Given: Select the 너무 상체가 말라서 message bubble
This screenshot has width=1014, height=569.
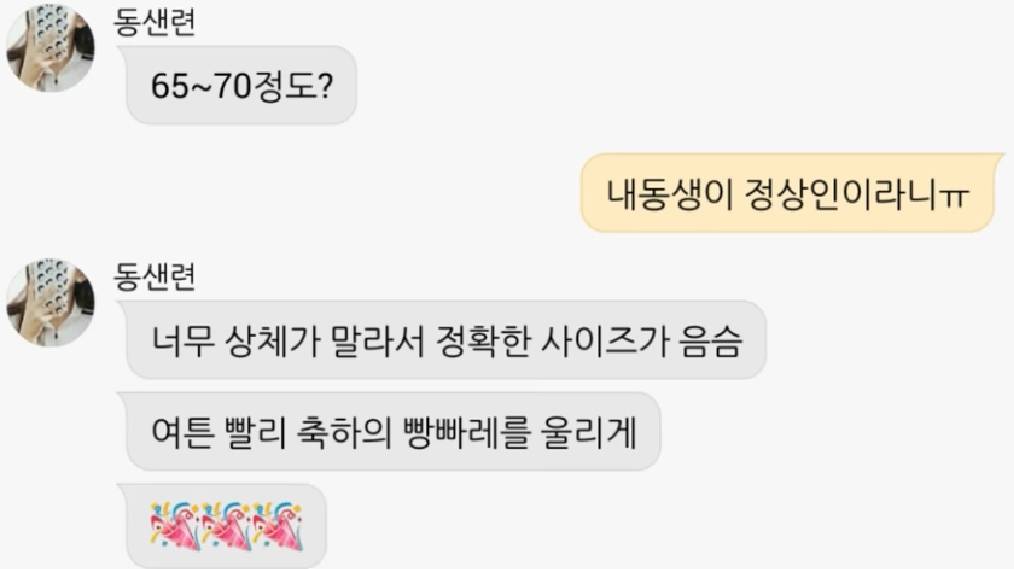Looking at the screenshot, I should click(446, 340).
